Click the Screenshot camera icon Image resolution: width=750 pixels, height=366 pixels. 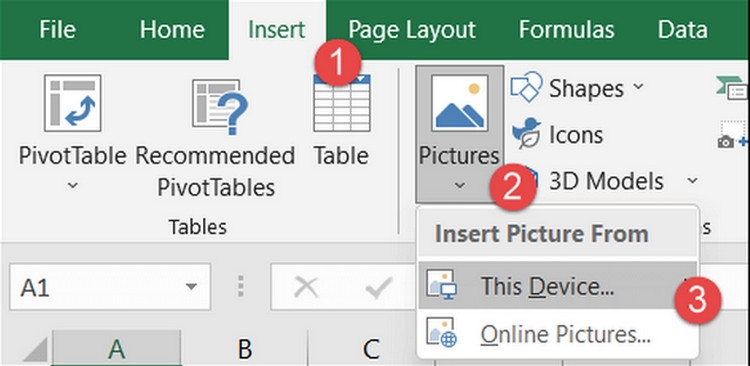[x=733, y=135]
